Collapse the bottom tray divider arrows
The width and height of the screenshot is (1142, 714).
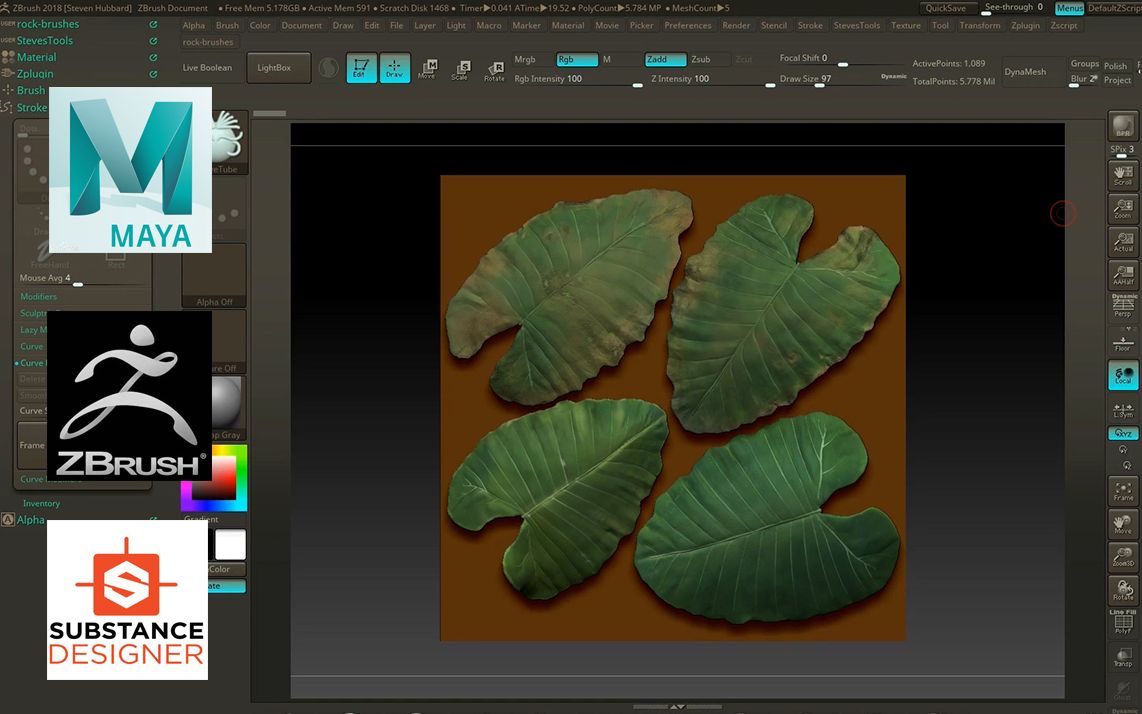[677, 706]
